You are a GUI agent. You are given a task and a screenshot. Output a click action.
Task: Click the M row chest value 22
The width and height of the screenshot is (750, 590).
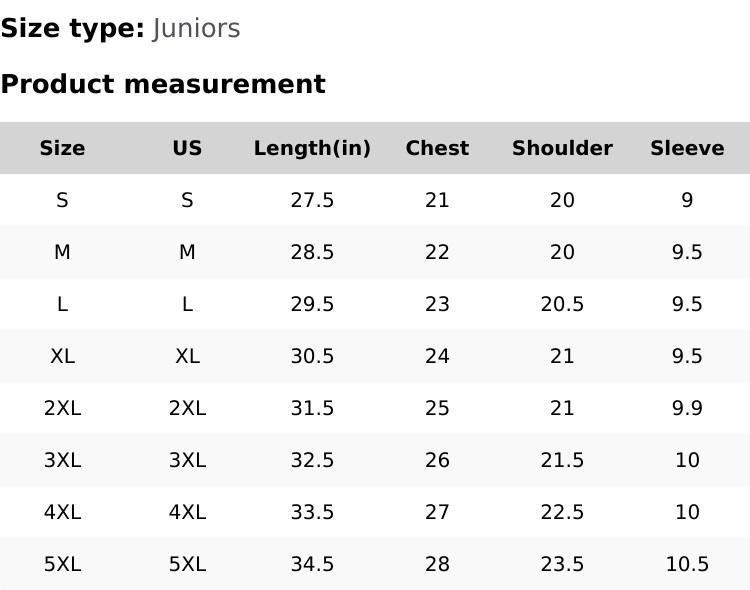(x=437, y=252)
